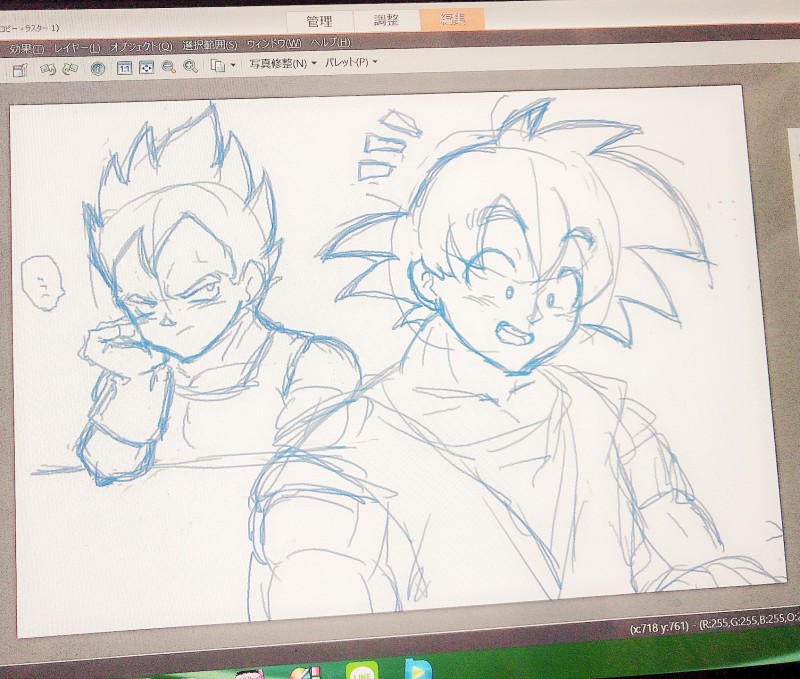Screen dimensions: 800x679
Task: Click the fit to window icon
Action: coord(146,67)
